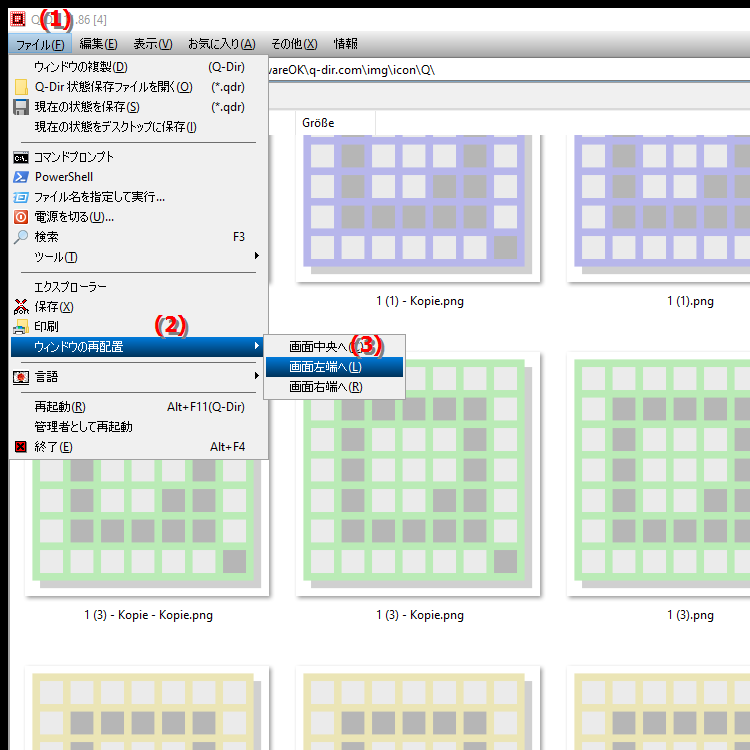Click the magnifier icon beside 検索
Screen dimensions: 750x750
pyautogui.click(x=21, y=237)
